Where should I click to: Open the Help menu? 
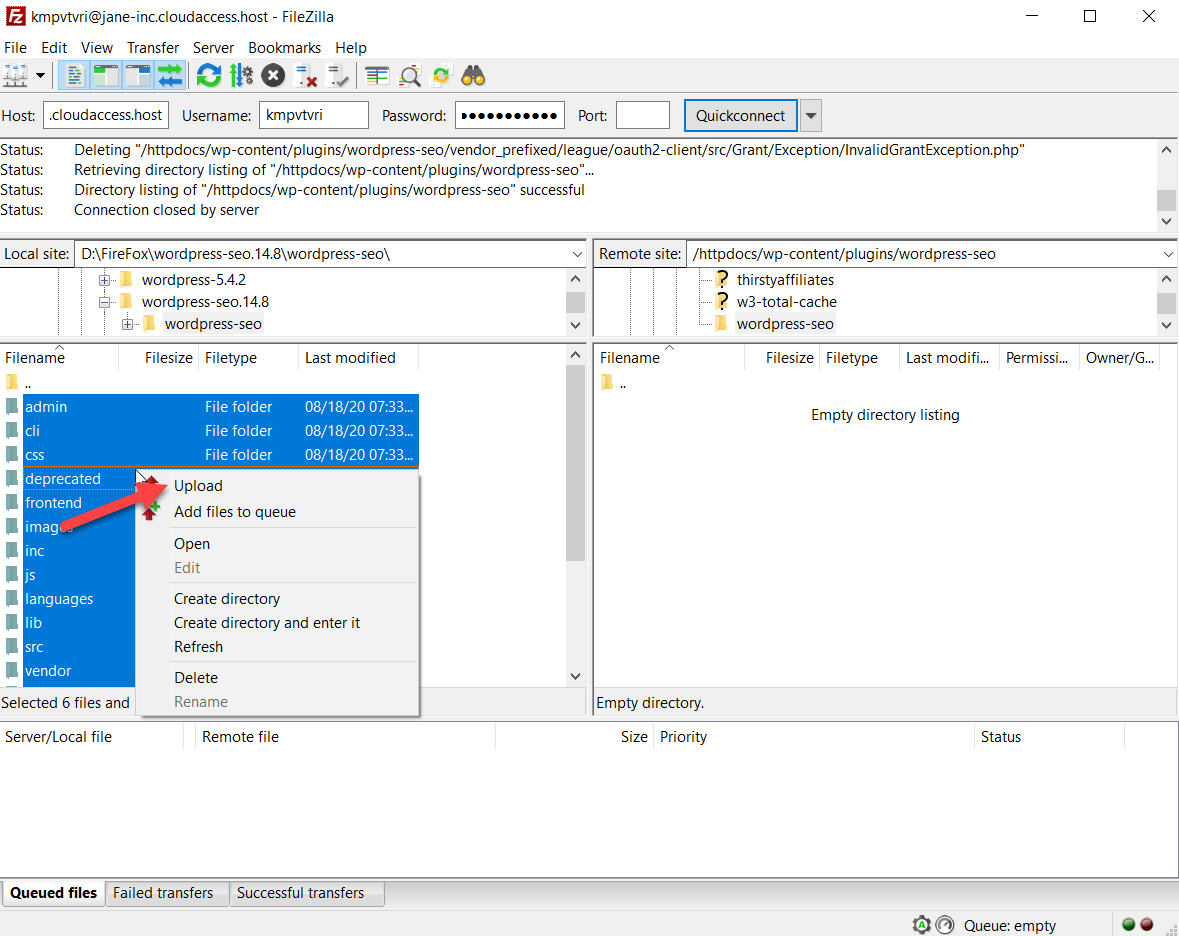(x=350, y=47)
